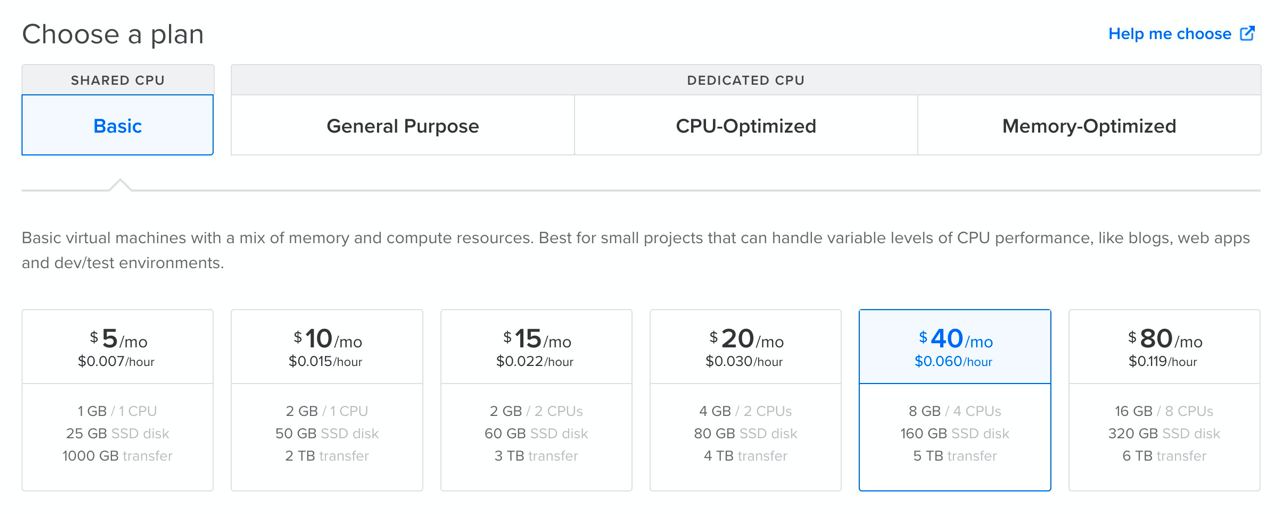Click the SHARED CPU header label
Image resolution: width=1280 pixels, height=514 pixels.
(x=118, y=80)
